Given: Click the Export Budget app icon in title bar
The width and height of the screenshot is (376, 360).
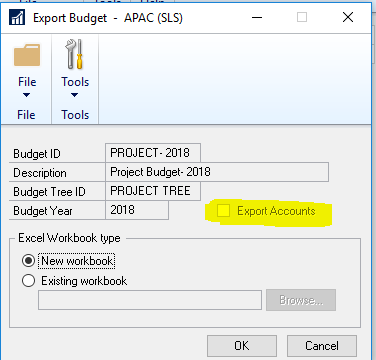Looking at the screenshot, I should (x=17, y=17).
